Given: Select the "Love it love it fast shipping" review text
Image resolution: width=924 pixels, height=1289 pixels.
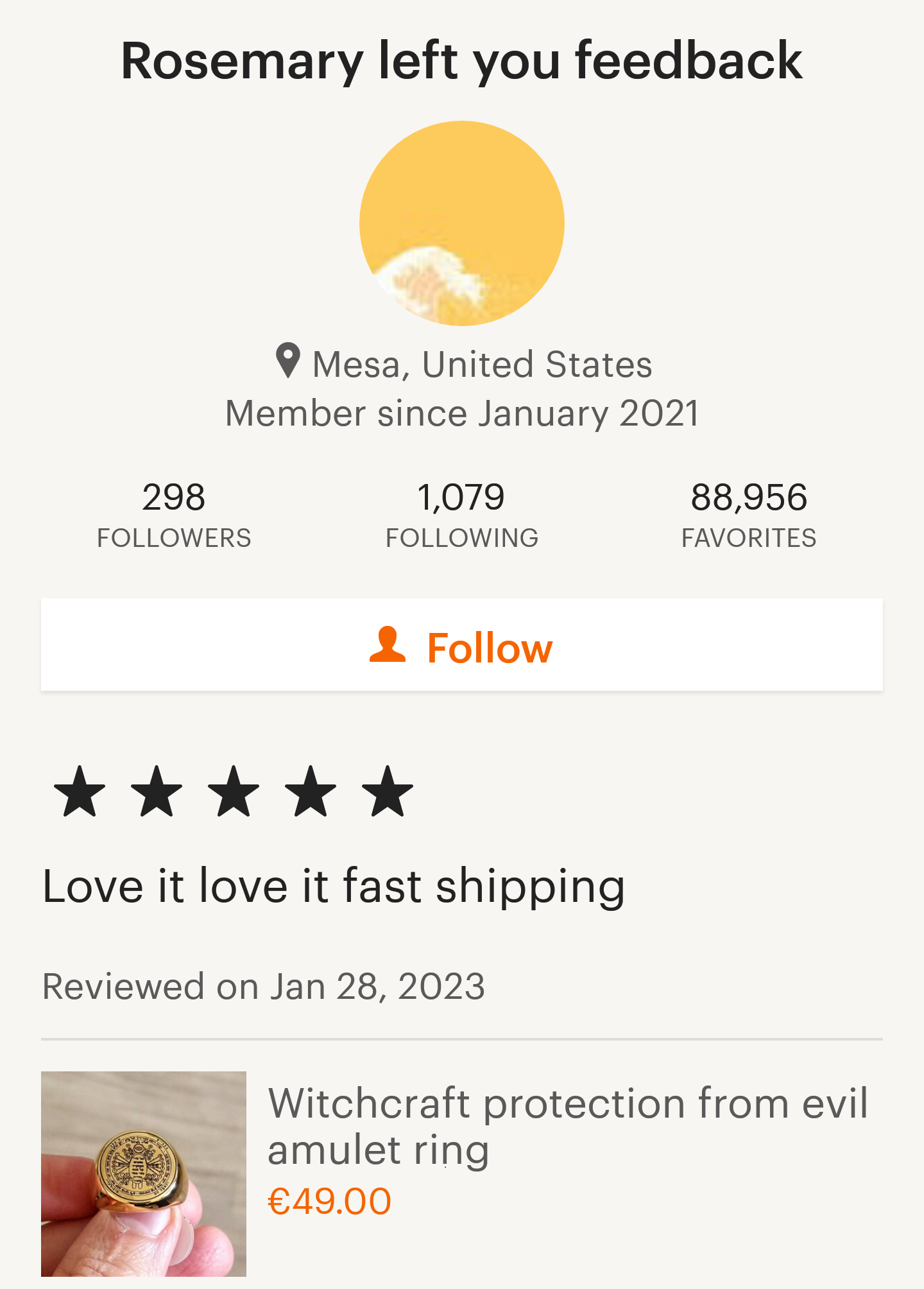Looking at the screenshot, I should [334, 887].
